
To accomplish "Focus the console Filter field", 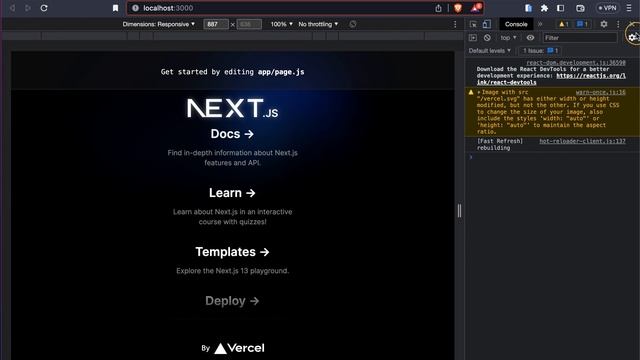I will [x=580, y=38].
